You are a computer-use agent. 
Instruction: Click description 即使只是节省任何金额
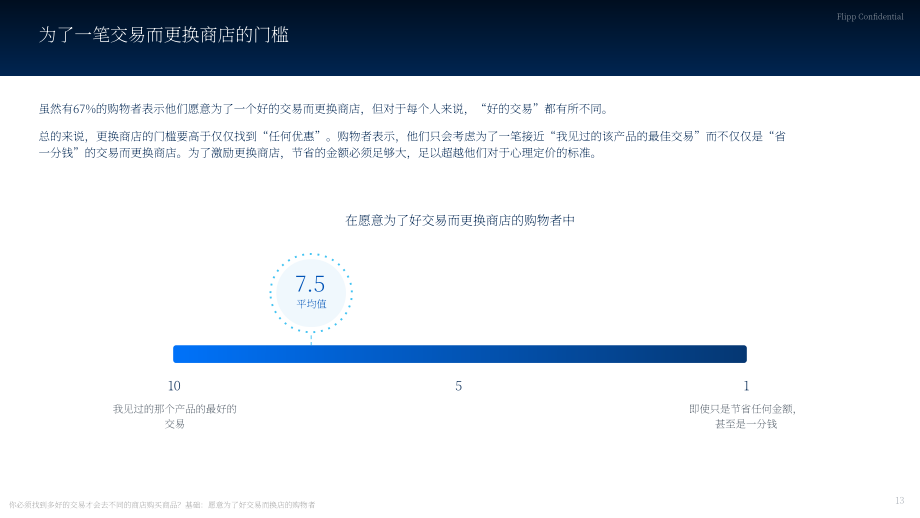[743, 416]
